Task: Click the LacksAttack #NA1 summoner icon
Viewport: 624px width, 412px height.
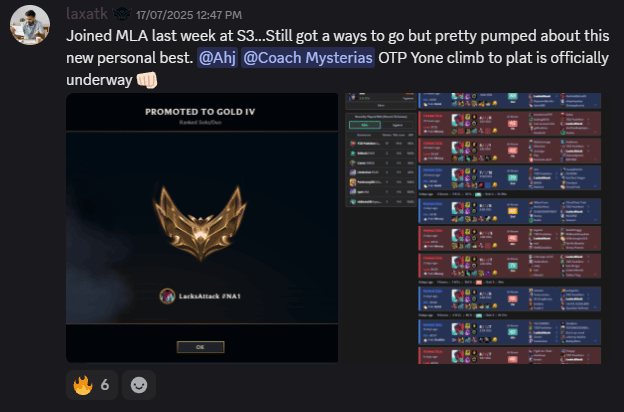Action: [x=168, y=296]
